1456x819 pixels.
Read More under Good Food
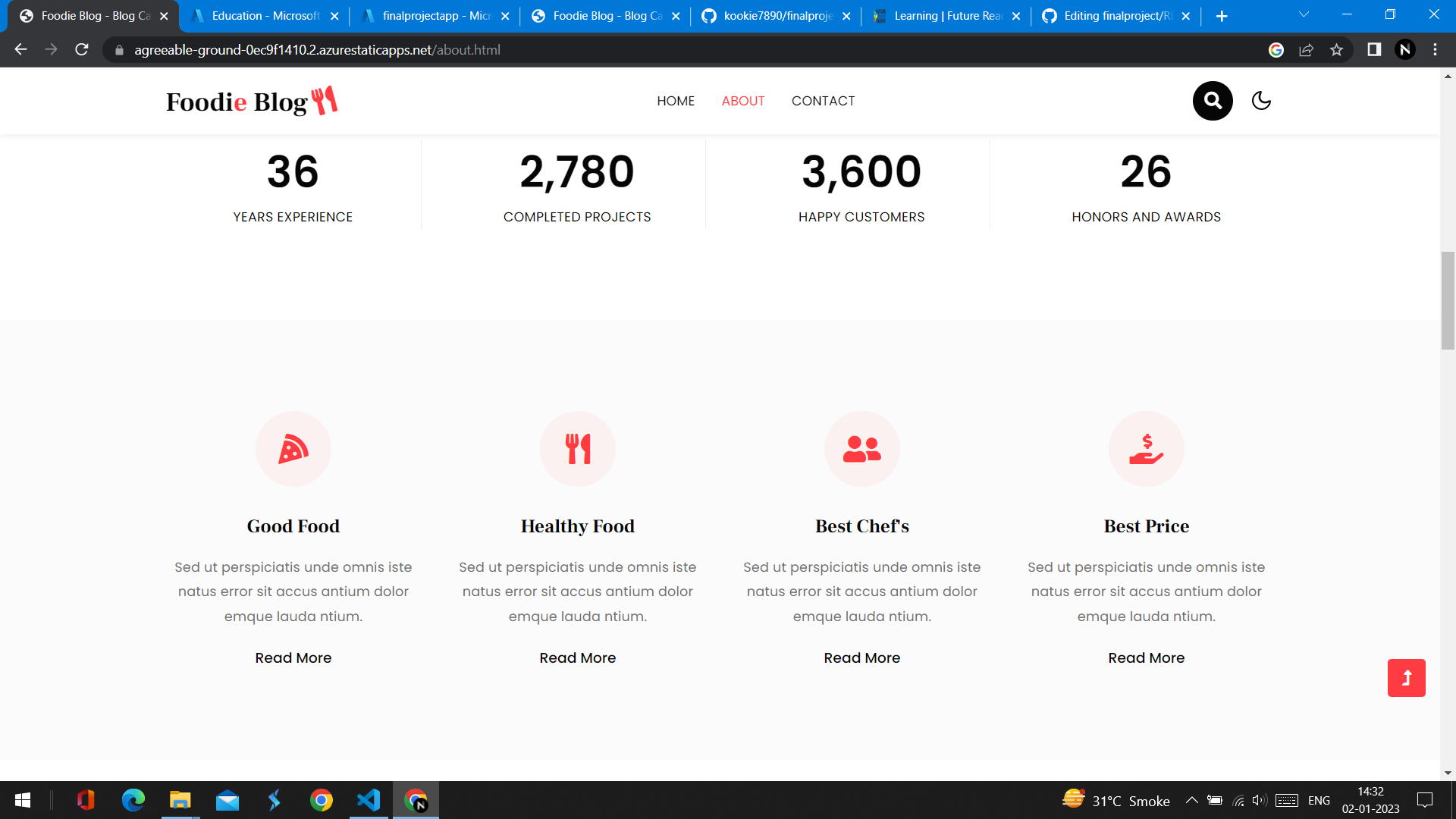(x=293, y=657)
